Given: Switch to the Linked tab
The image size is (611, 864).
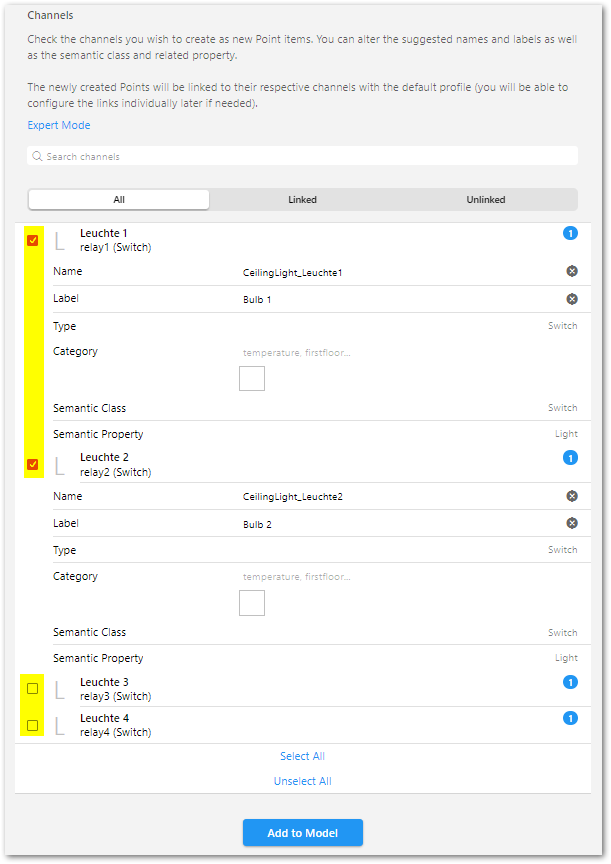Looking at the screenshot, I should 302,200.
